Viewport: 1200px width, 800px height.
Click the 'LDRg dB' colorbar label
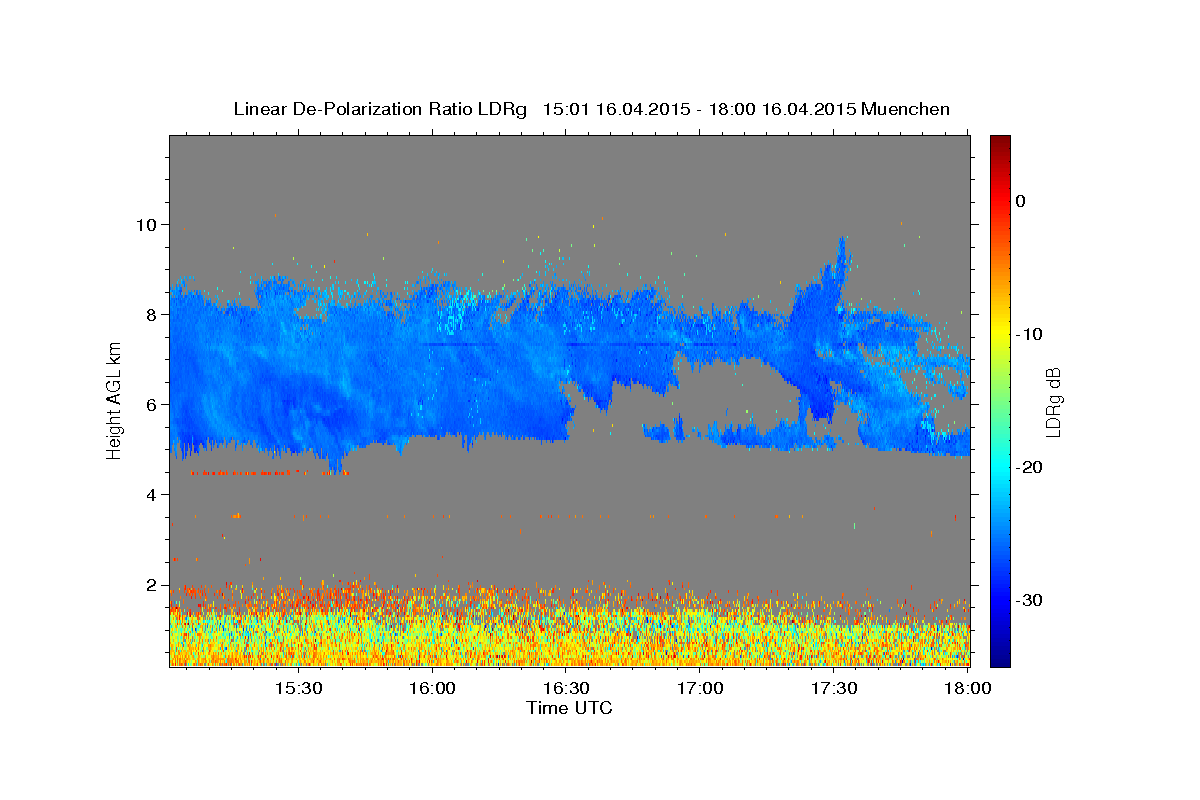tap(1052, 403)
